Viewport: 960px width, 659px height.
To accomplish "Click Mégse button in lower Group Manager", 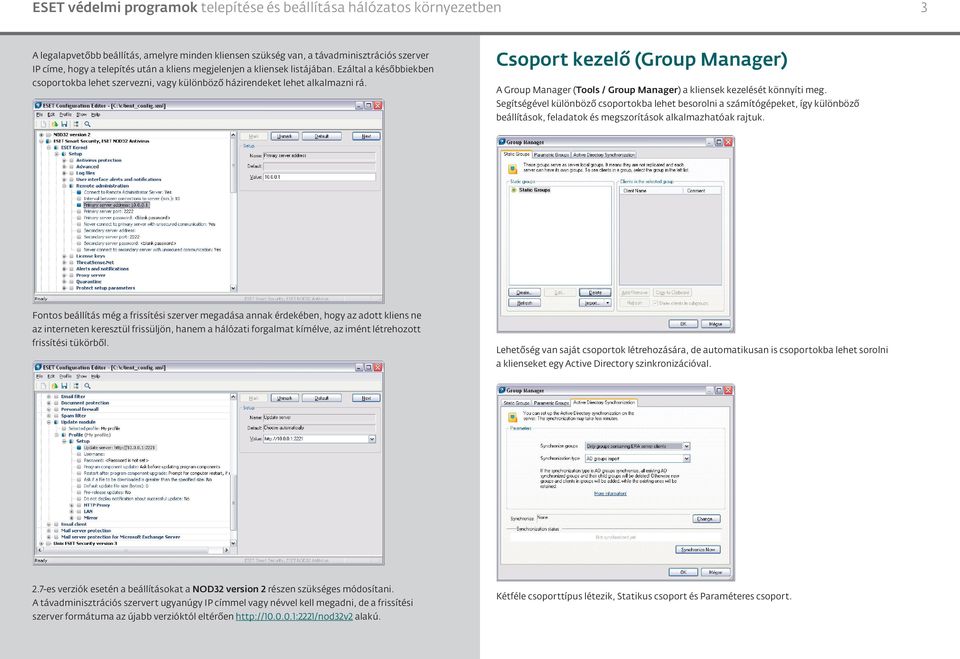I will [x=716, y=572].
